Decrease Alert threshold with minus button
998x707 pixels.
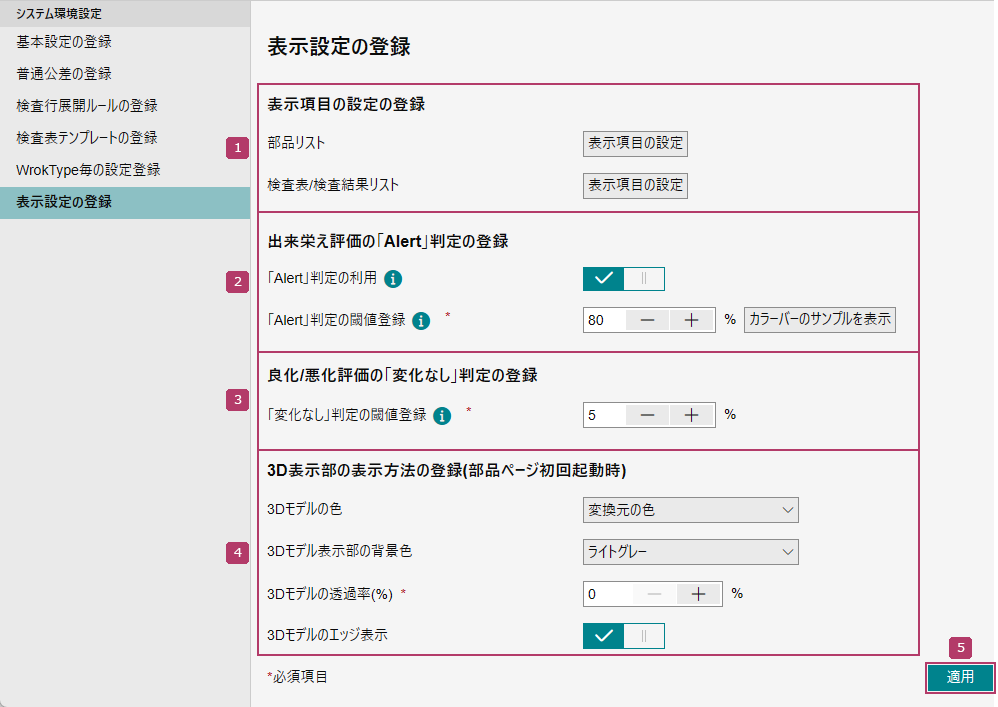tap(648, 320)
